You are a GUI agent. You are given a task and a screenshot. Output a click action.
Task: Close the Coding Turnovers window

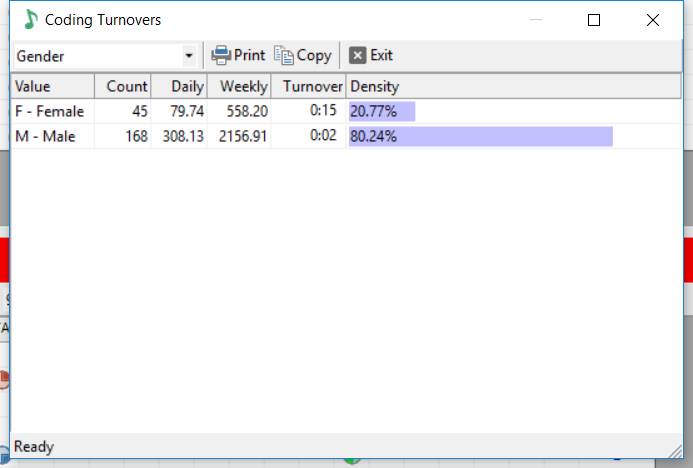pos(653,20)
